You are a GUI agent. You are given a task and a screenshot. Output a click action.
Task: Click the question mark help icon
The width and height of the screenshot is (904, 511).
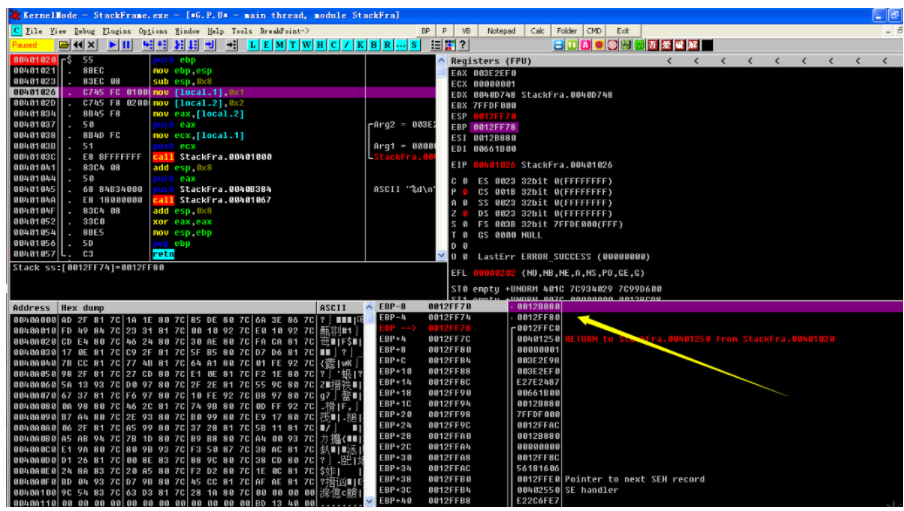pos(462,45)
